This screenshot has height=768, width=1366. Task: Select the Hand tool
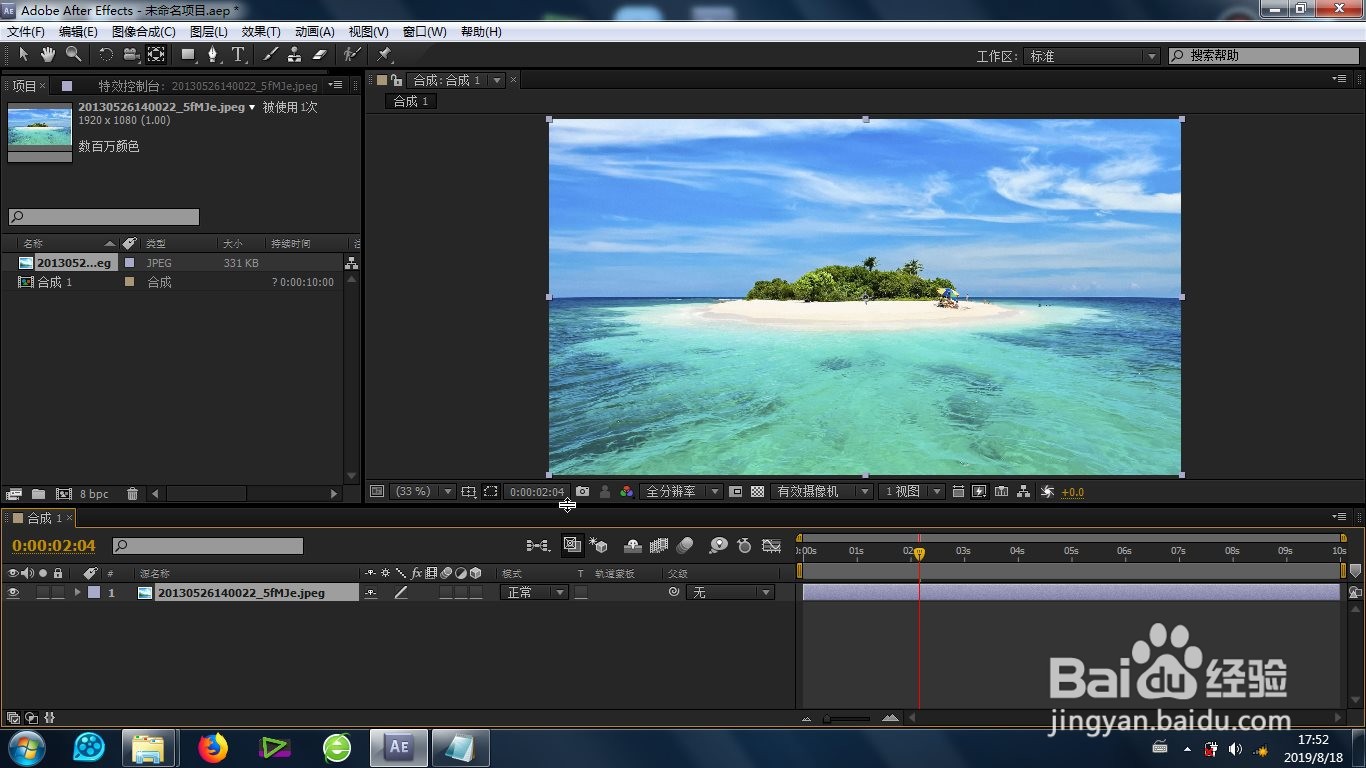49,54
